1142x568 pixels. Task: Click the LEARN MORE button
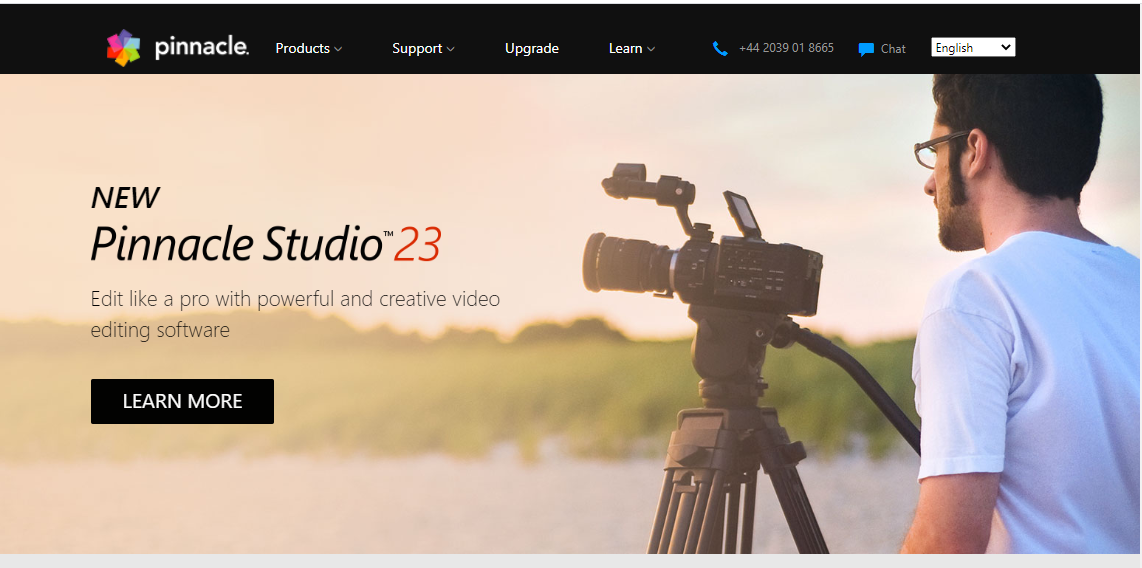[182, 401]
